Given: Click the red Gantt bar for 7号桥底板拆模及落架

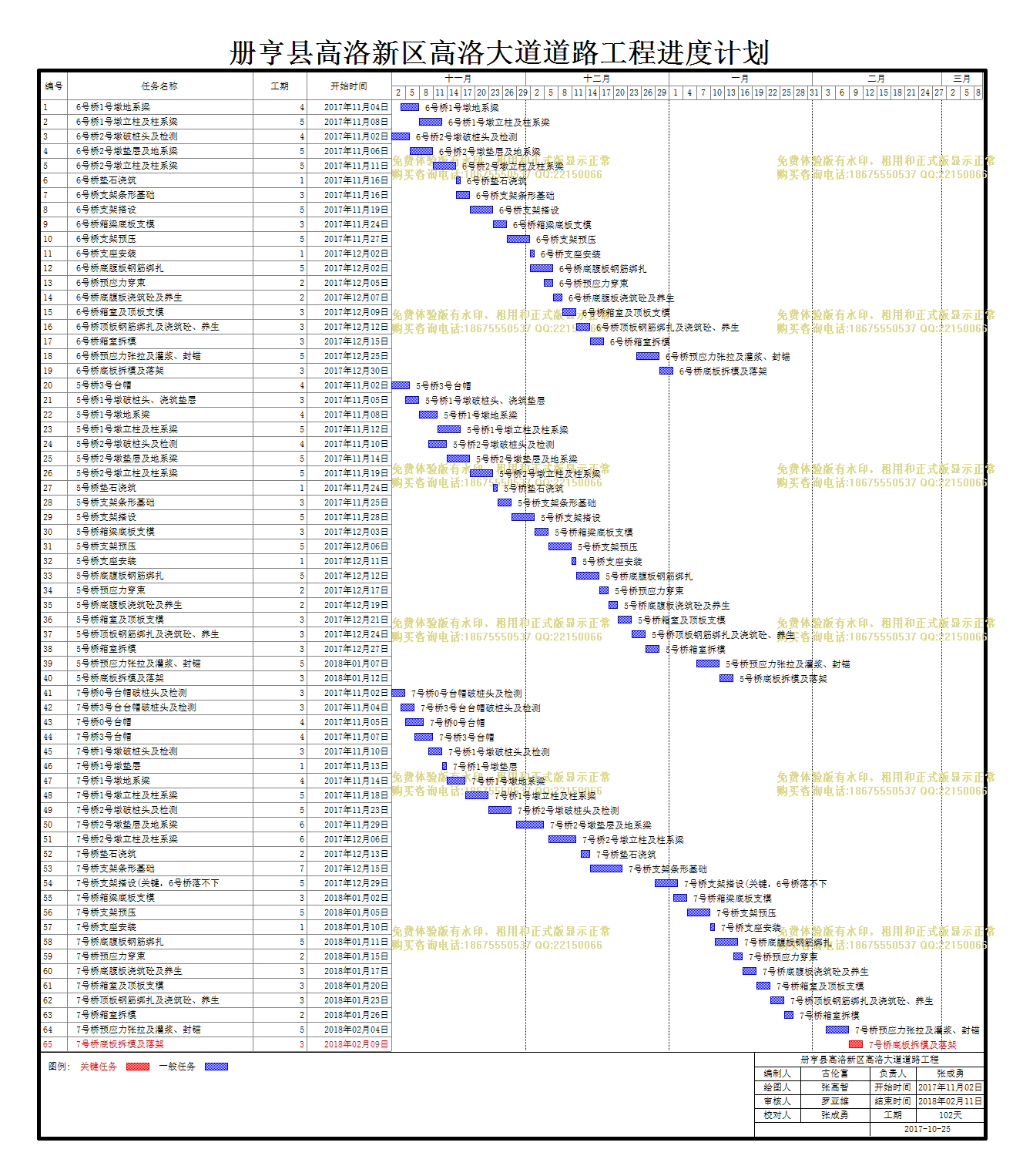Looking at the screenshot, I should [x=856, y=1044].
